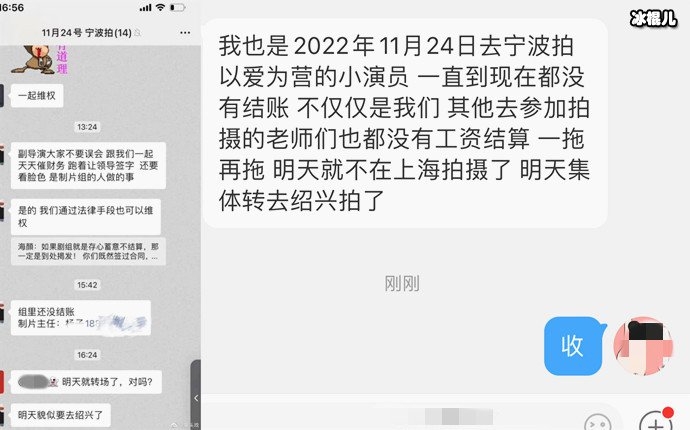690x430 pixels.
Task: Tap the Wi-Fi status icon
Action: [x=161, y=7]
